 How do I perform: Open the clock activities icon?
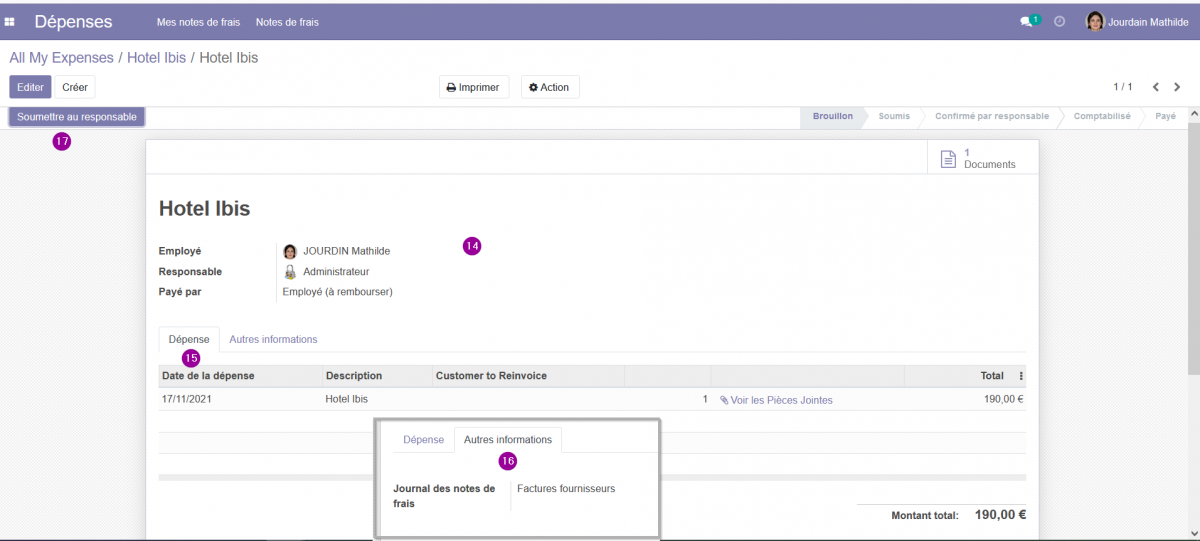coord(1060,21)
